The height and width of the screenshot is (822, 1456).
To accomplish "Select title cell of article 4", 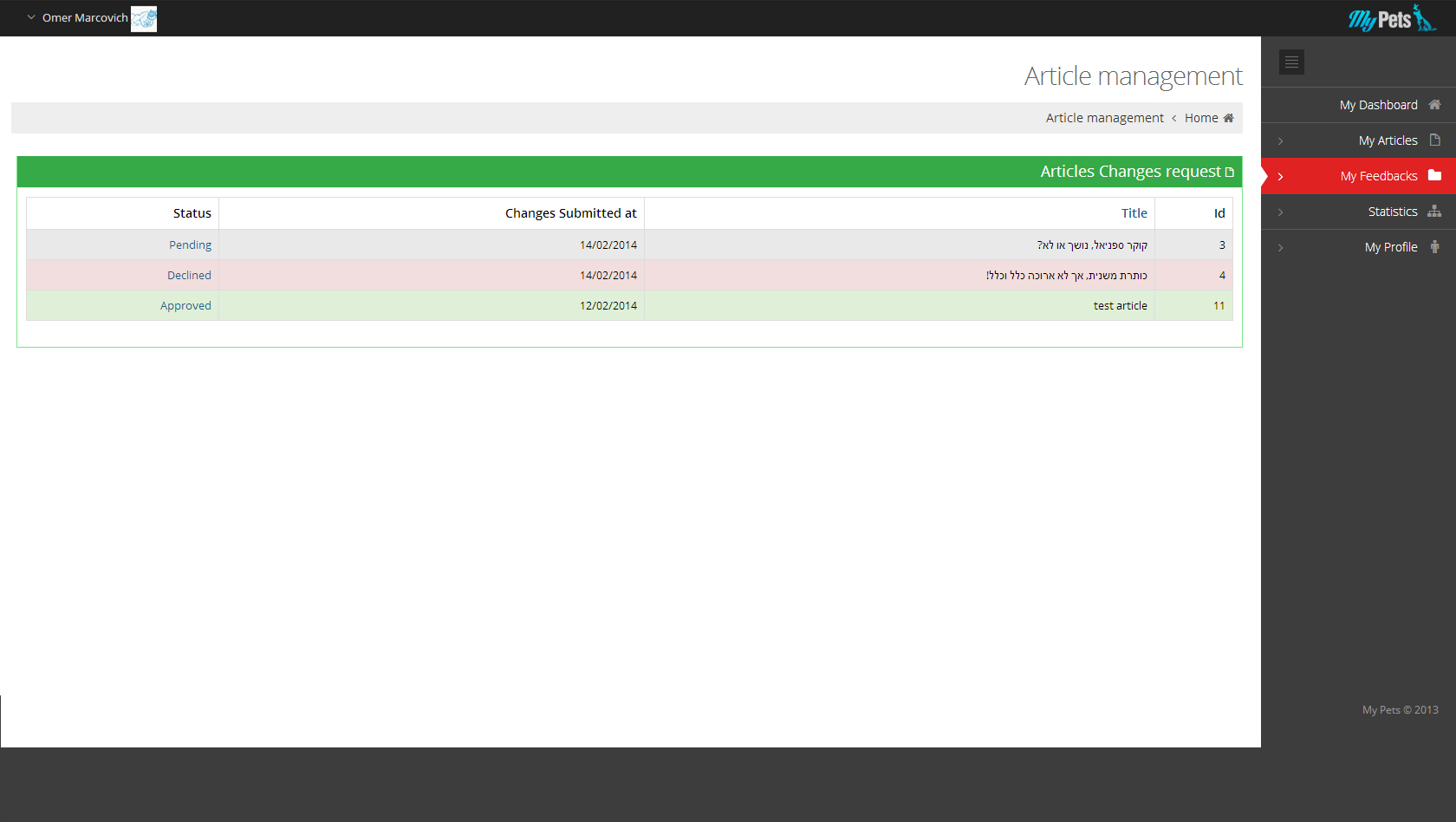I will click(x=900, y=275).
